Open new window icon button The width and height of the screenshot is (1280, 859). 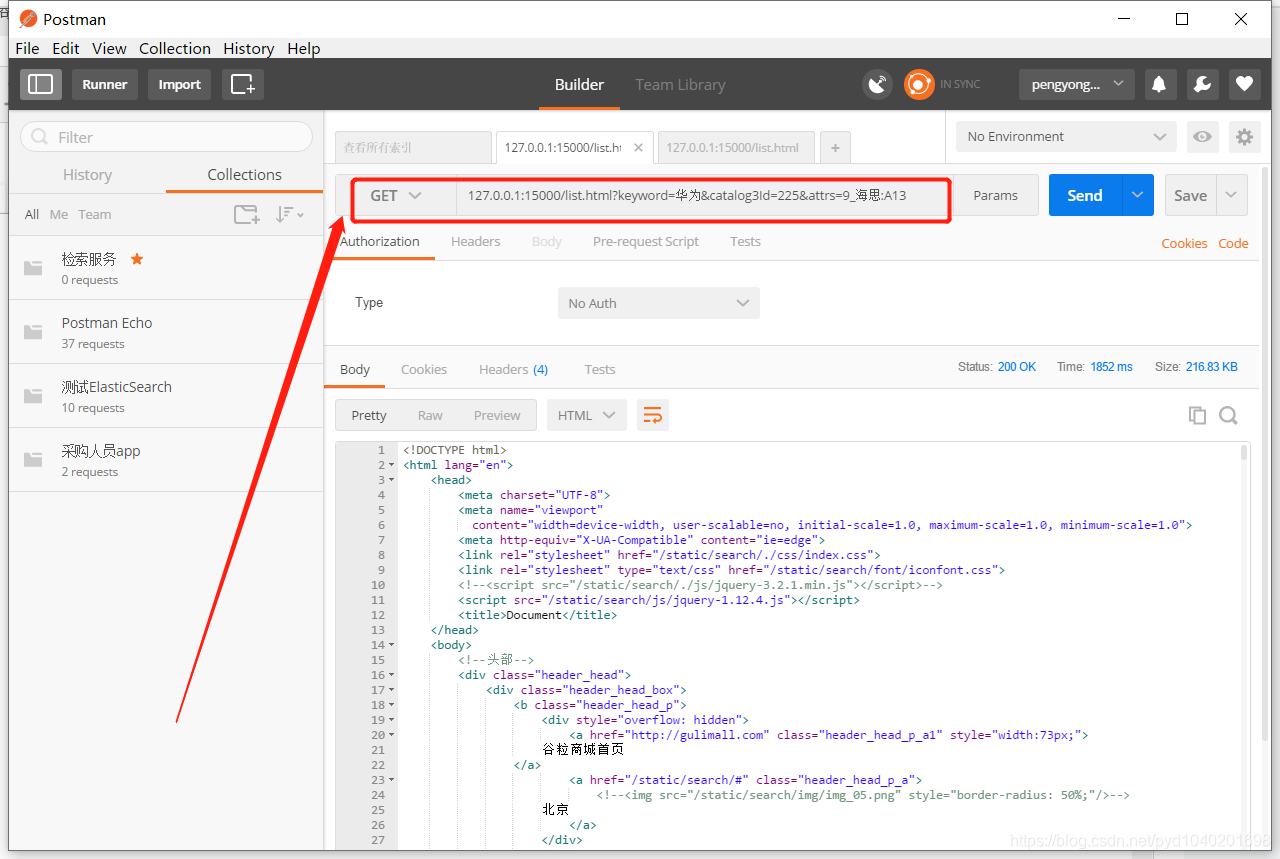pos(243,84)
